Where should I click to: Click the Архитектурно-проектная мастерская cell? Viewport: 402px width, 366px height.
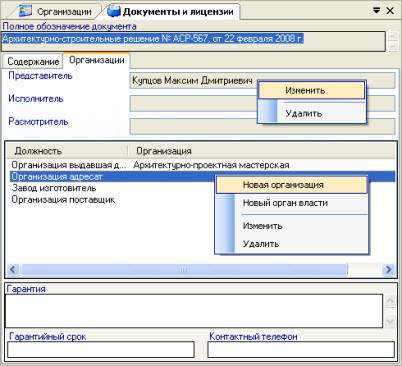click(x=211, y=165)
